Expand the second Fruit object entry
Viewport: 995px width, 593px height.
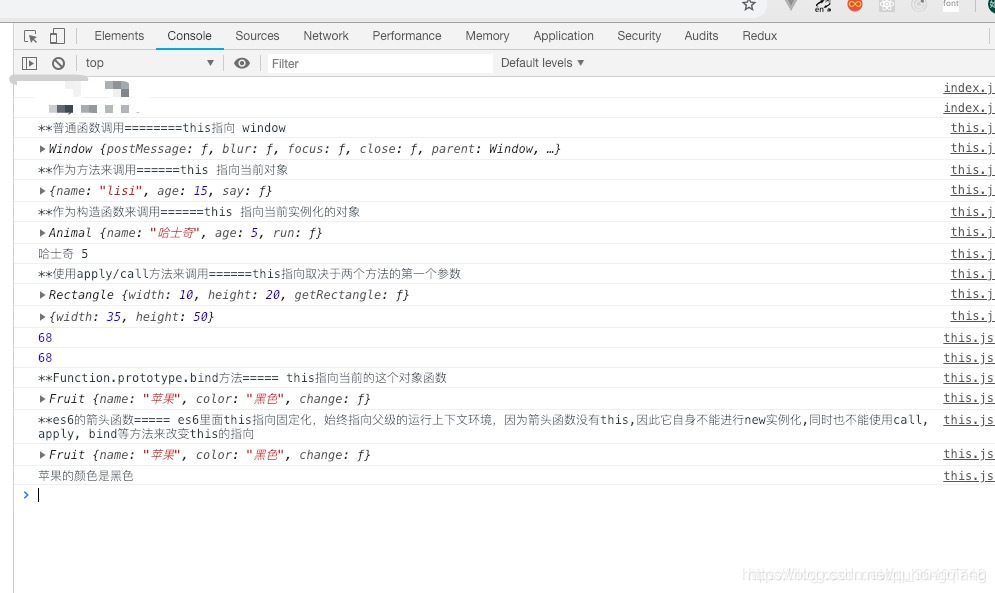[x=43, y=455]
